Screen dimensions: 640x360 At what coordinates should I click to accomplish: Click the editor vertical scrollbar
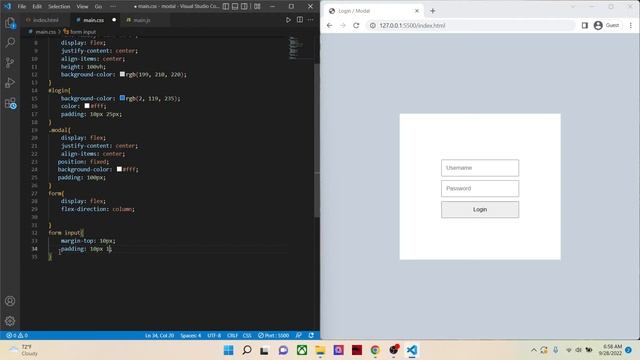click(317, 139)
